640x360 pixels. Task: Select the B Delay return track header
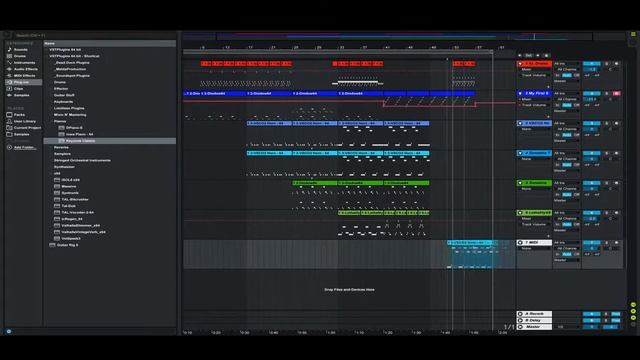pos(534,320)
